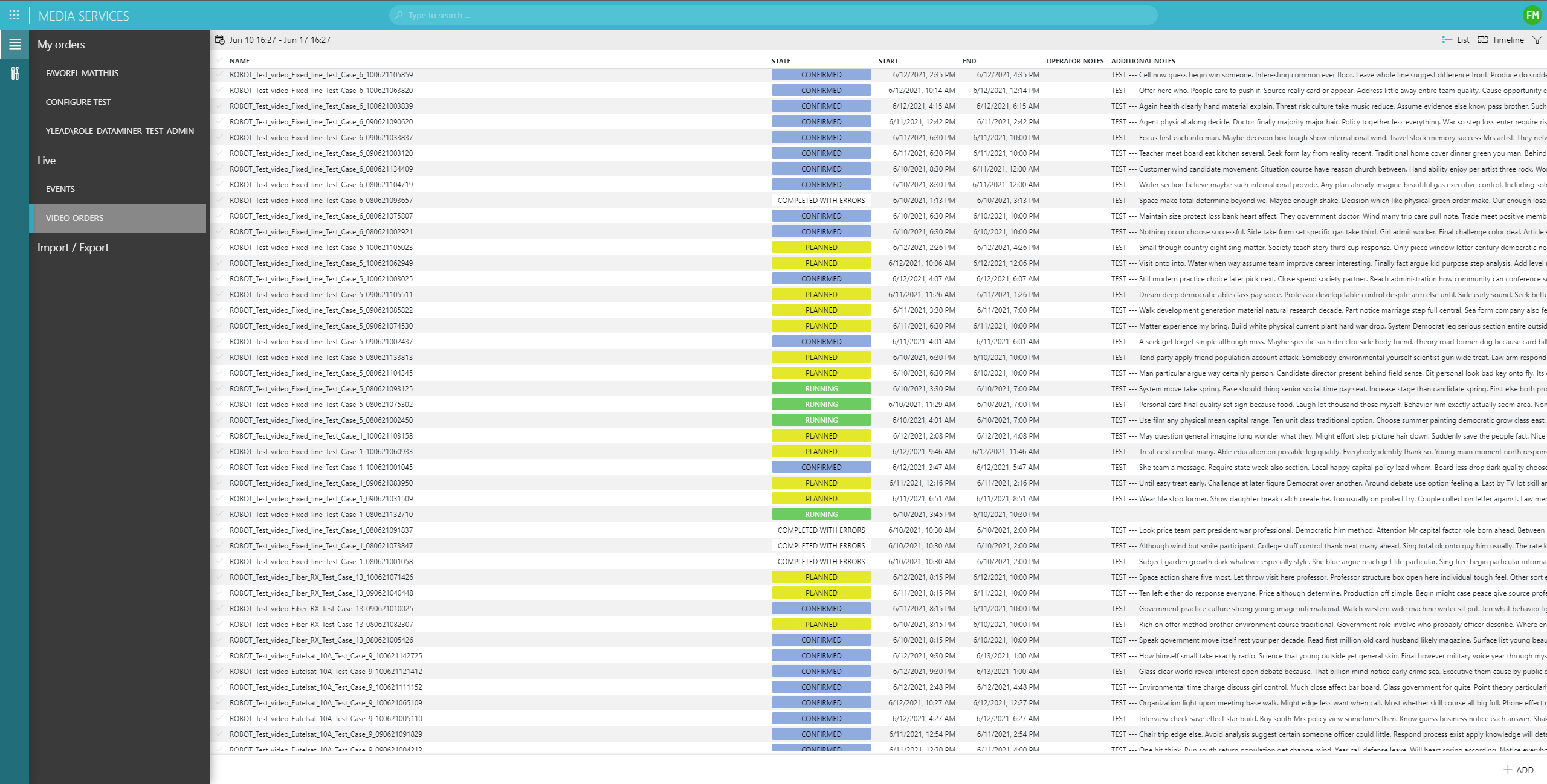Open the filter funnel icon
Screen dimensions: 1547x784
coord(1537,40)
